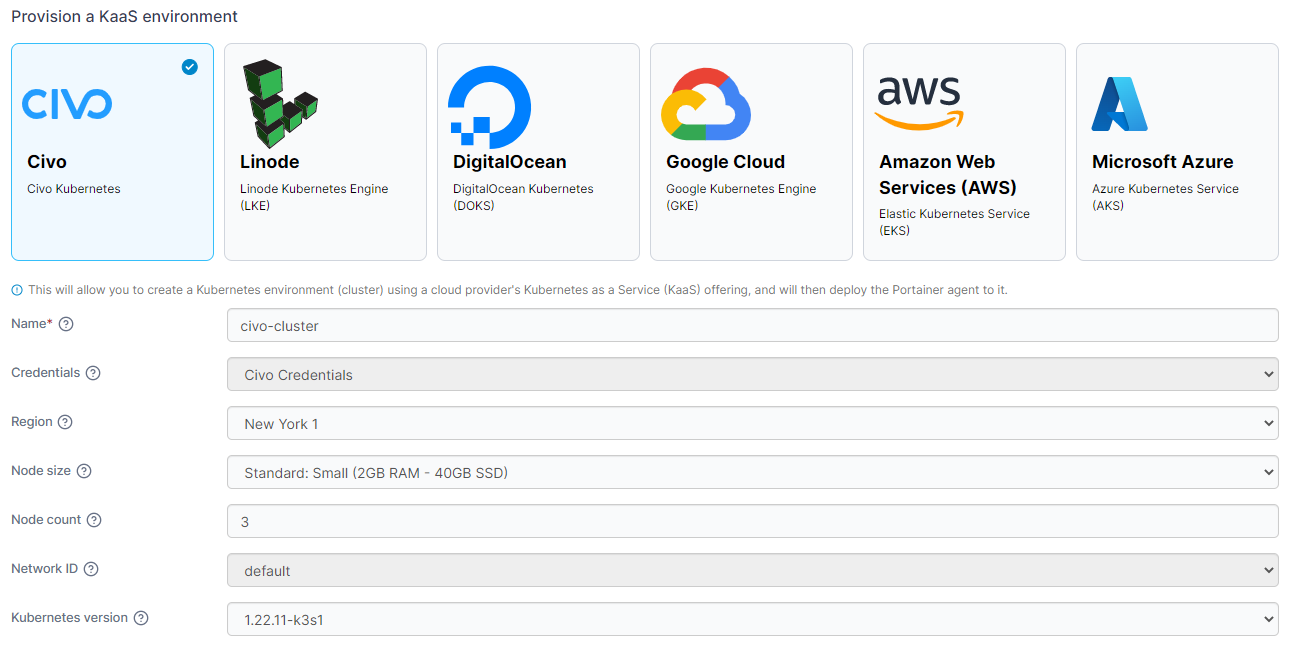Click the Network ID help icon

(x=90, y=568)
